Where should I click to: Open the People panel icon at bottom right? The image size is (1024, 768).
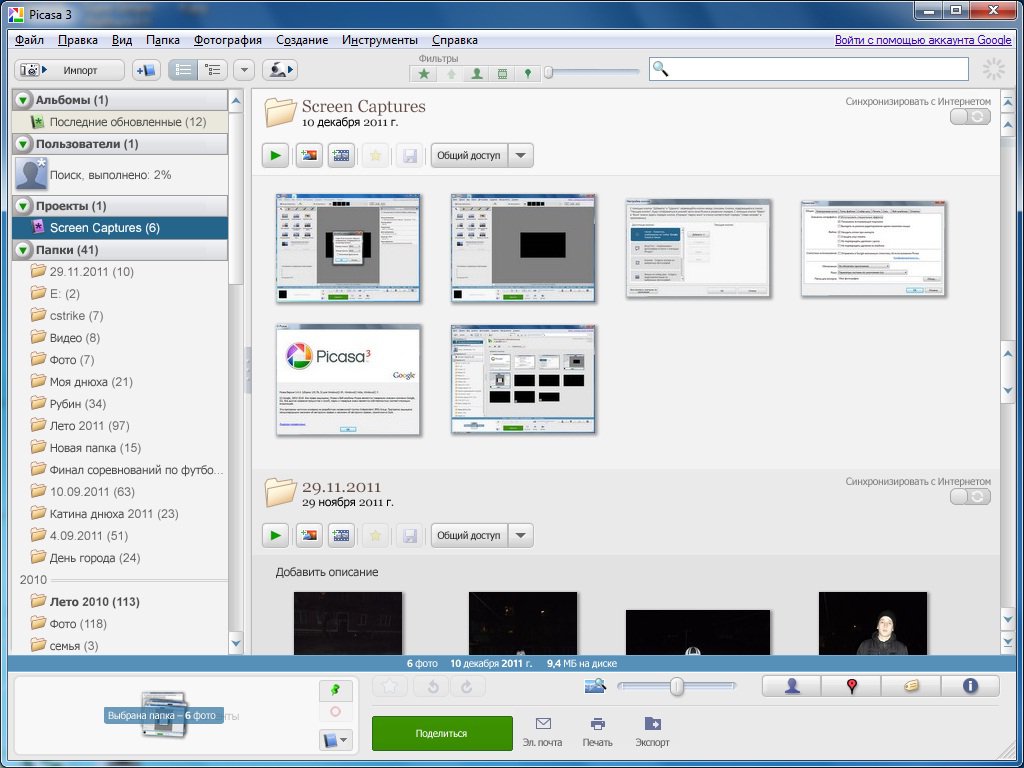click(792, 686)
